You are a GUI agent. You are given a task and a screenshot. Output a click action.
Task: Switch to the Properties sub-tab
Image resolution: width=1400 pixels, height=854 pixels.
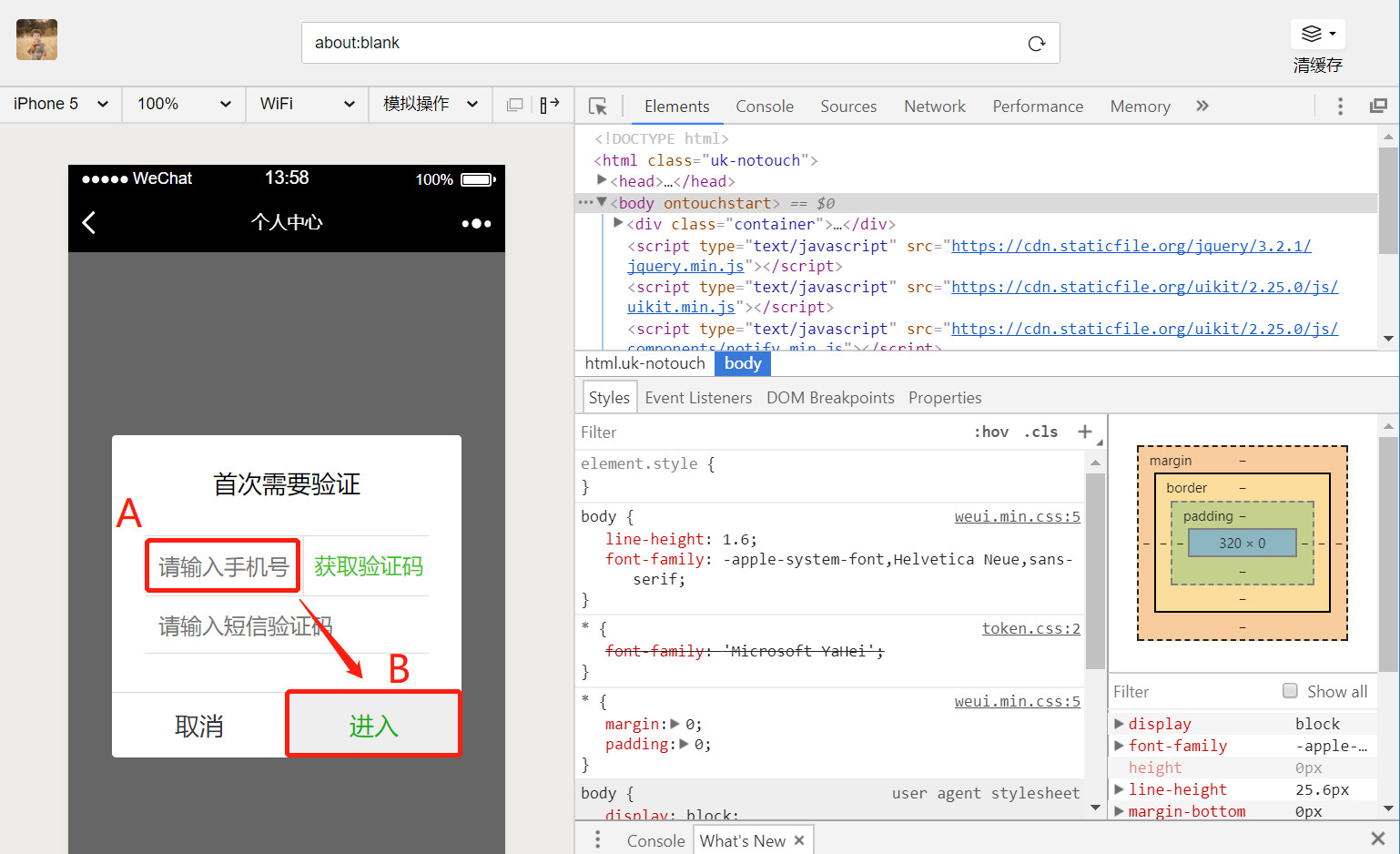coord(945,398)
